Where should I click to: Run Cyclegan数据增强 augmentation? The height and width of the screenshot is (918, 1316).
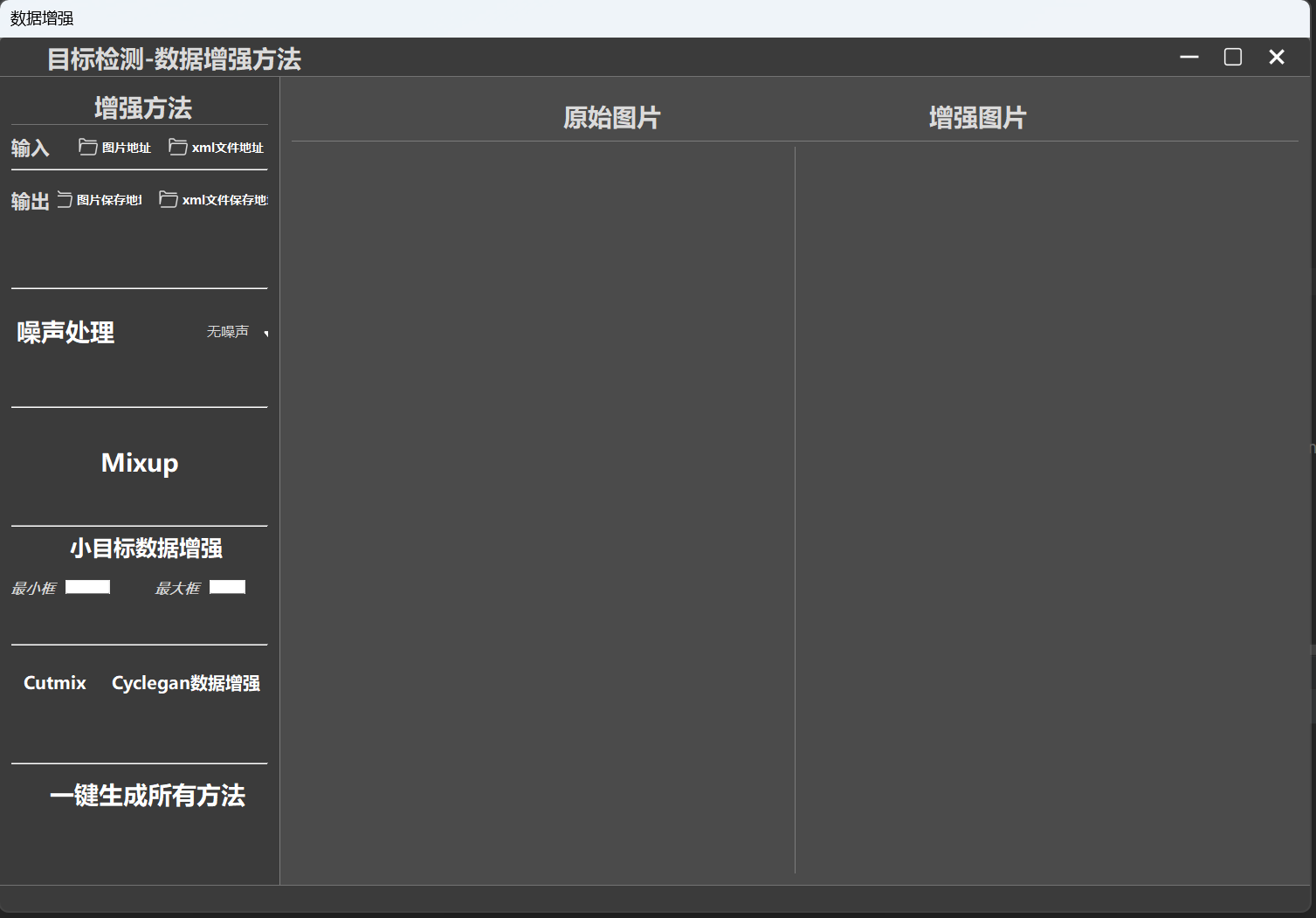point(185,682)
